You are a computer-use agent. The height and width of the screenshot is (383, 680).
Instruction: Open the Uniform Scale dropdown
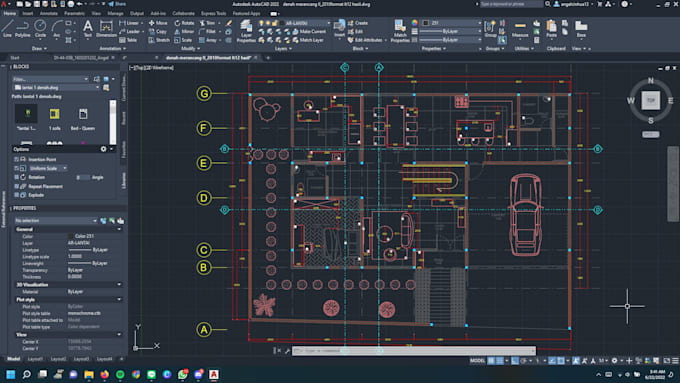(x=65, y=168)
